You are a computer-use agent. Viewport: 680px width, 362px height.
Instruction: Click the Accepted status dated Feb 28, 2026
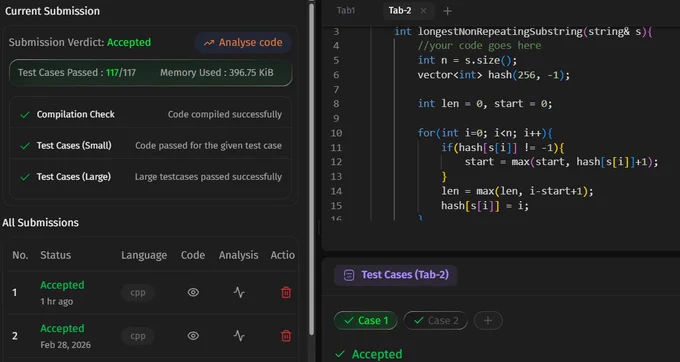click(62, 329)
